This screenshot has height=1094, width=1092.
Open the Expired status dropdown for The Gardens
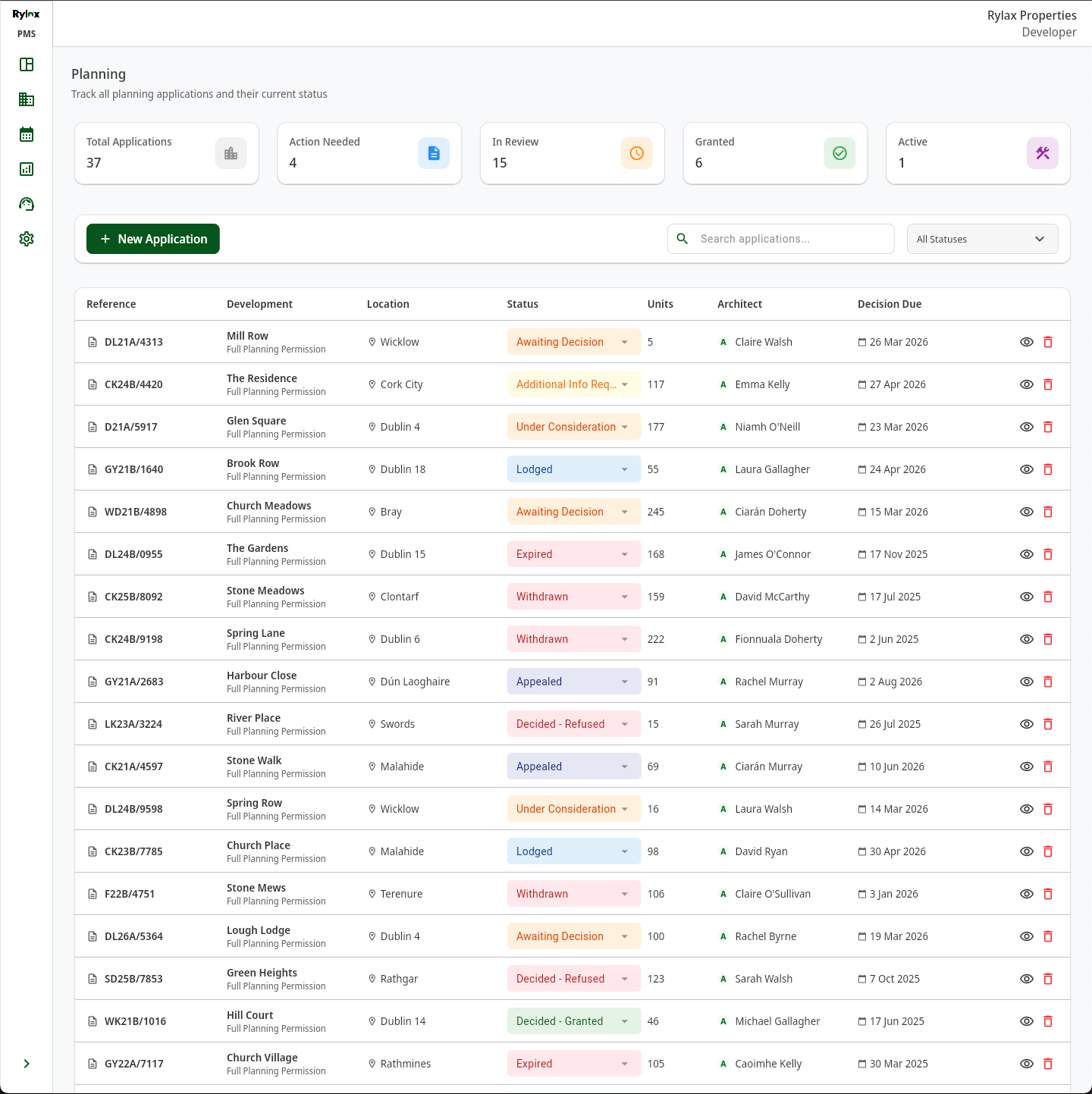573,554
